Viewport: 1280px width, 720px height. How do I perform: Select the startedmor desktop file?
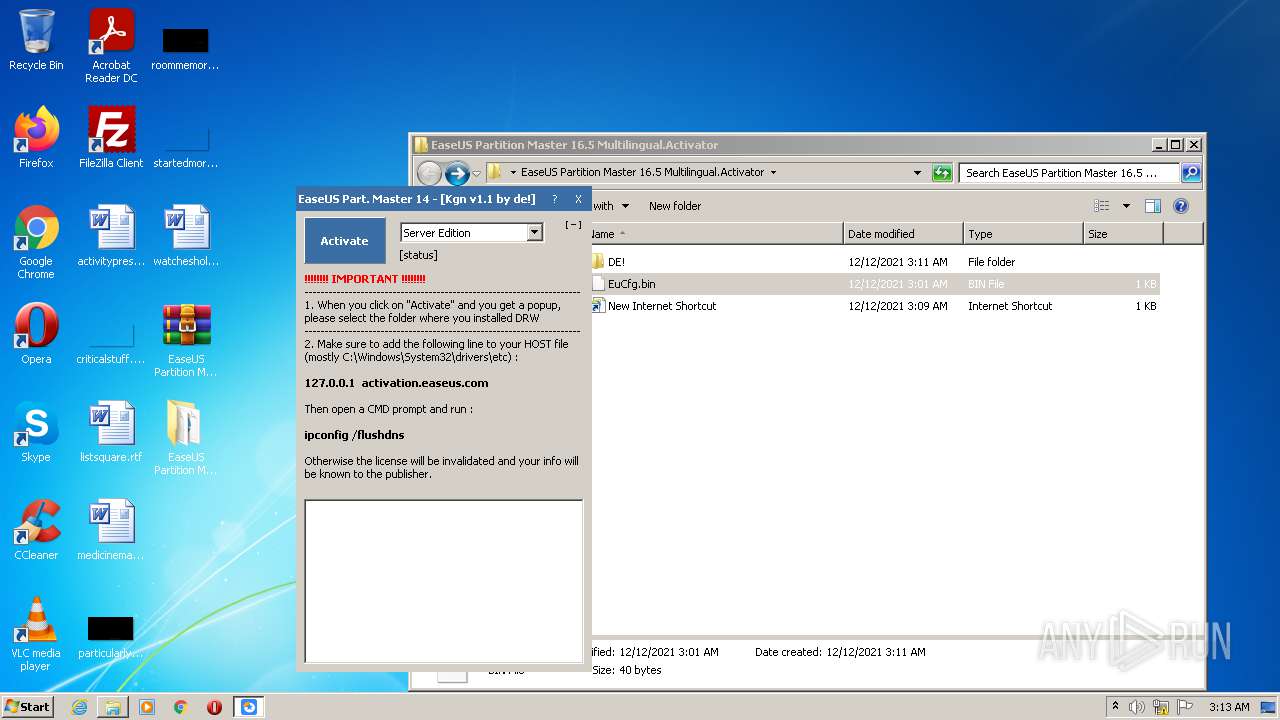point(186,145)
